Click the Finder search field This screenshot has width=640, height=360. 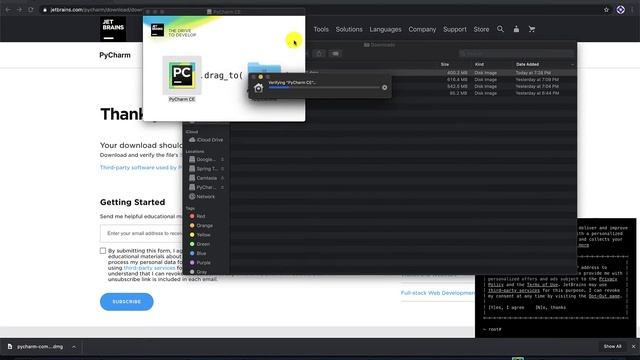516,53
